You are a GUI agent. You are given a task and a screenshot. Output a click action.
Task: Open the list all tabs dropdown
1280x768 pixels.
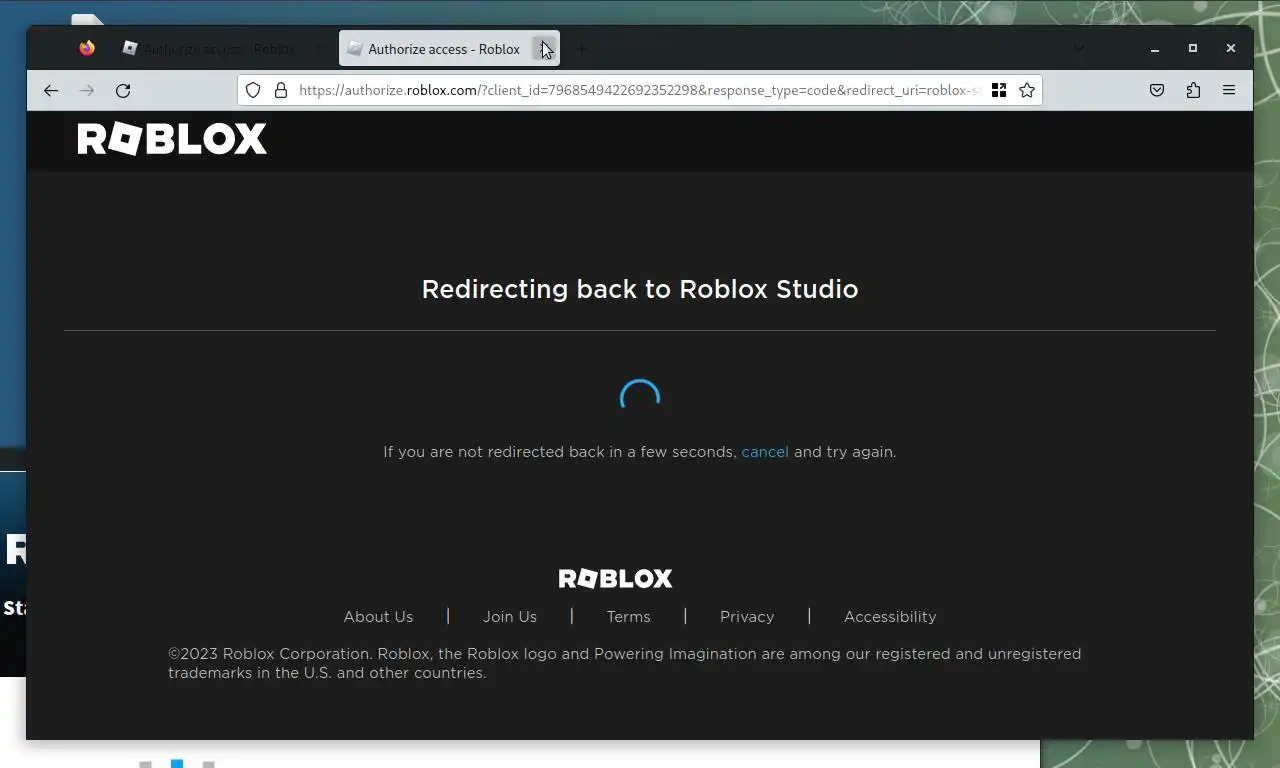click(x=1078, y=48)
